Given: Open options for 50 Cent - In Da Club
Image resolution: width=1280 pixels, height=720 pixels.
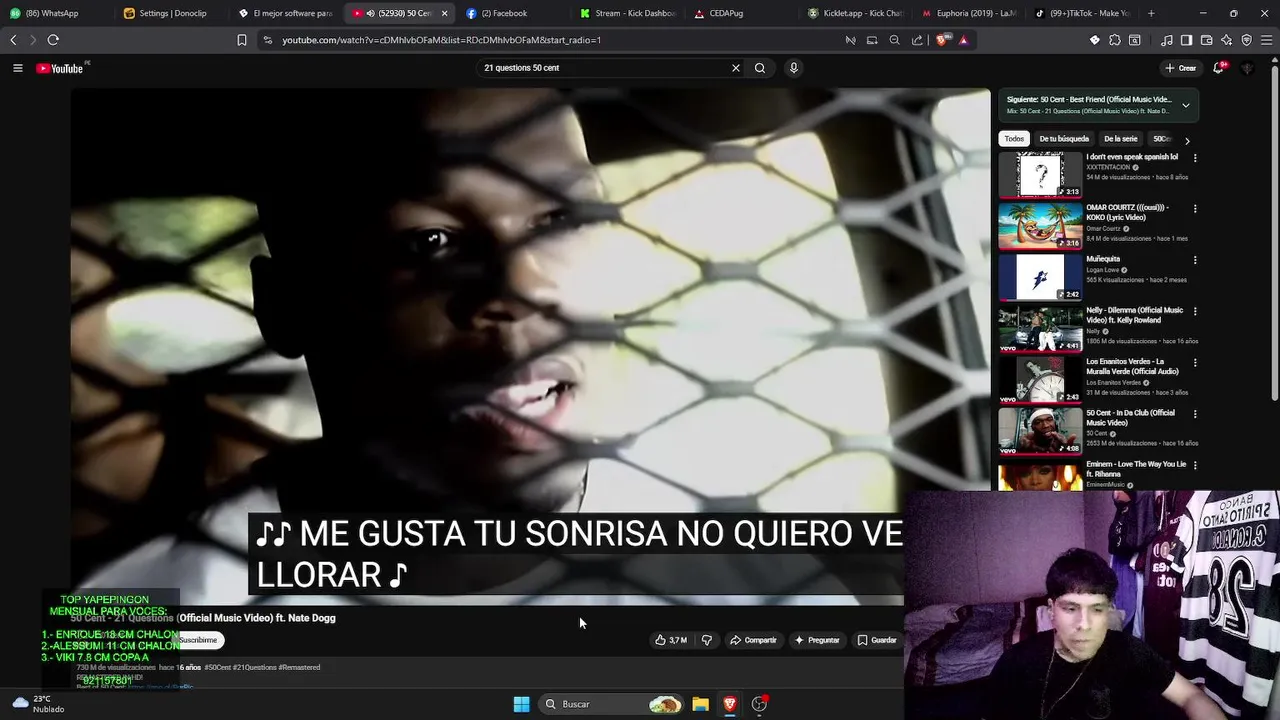Looking at the screenshot, I should click(1194, 414).
